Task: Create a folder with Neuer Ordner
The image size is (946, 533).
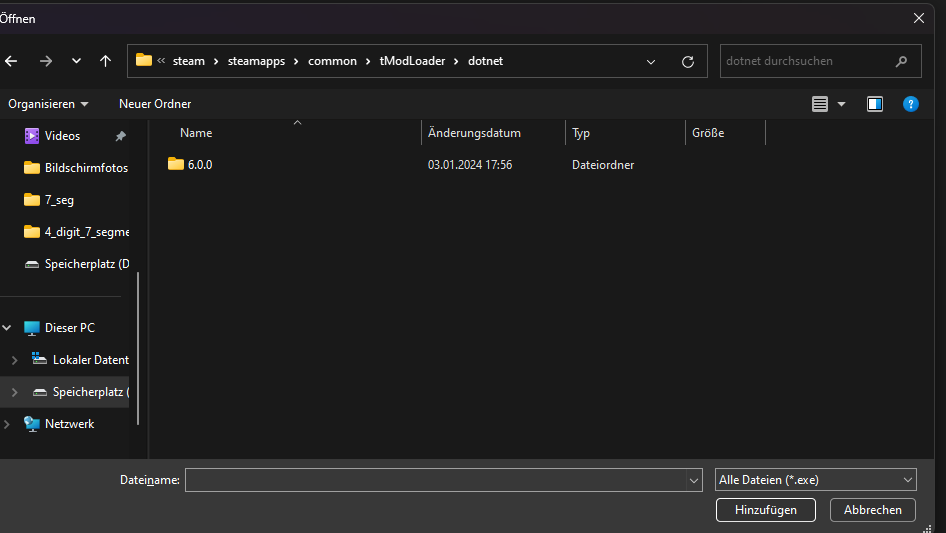Action: tap(155, 104)
